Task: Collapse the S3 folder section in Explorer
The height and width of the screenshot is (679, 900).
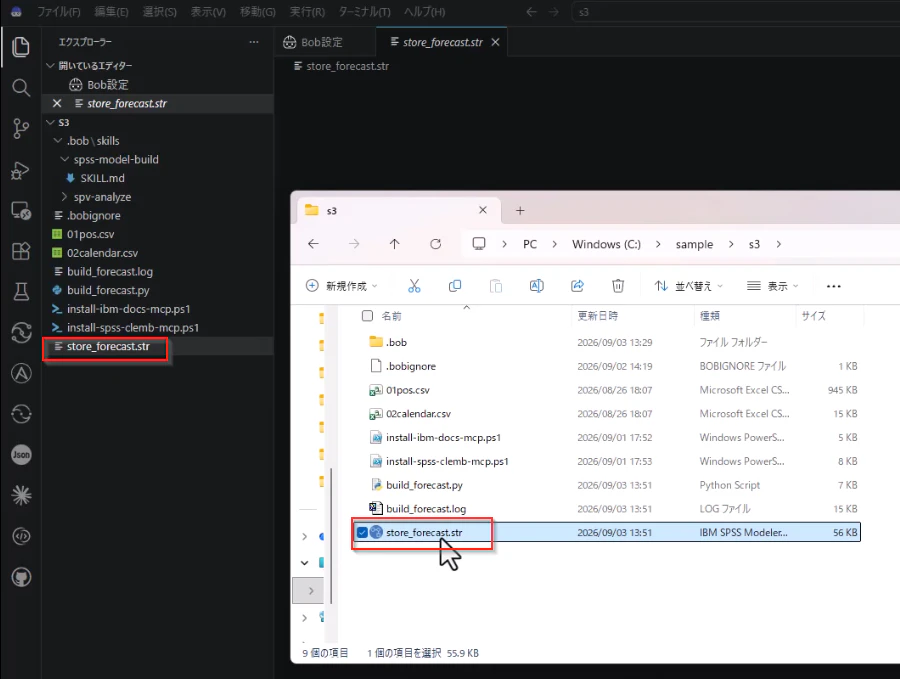Action: tap(51, 122)
